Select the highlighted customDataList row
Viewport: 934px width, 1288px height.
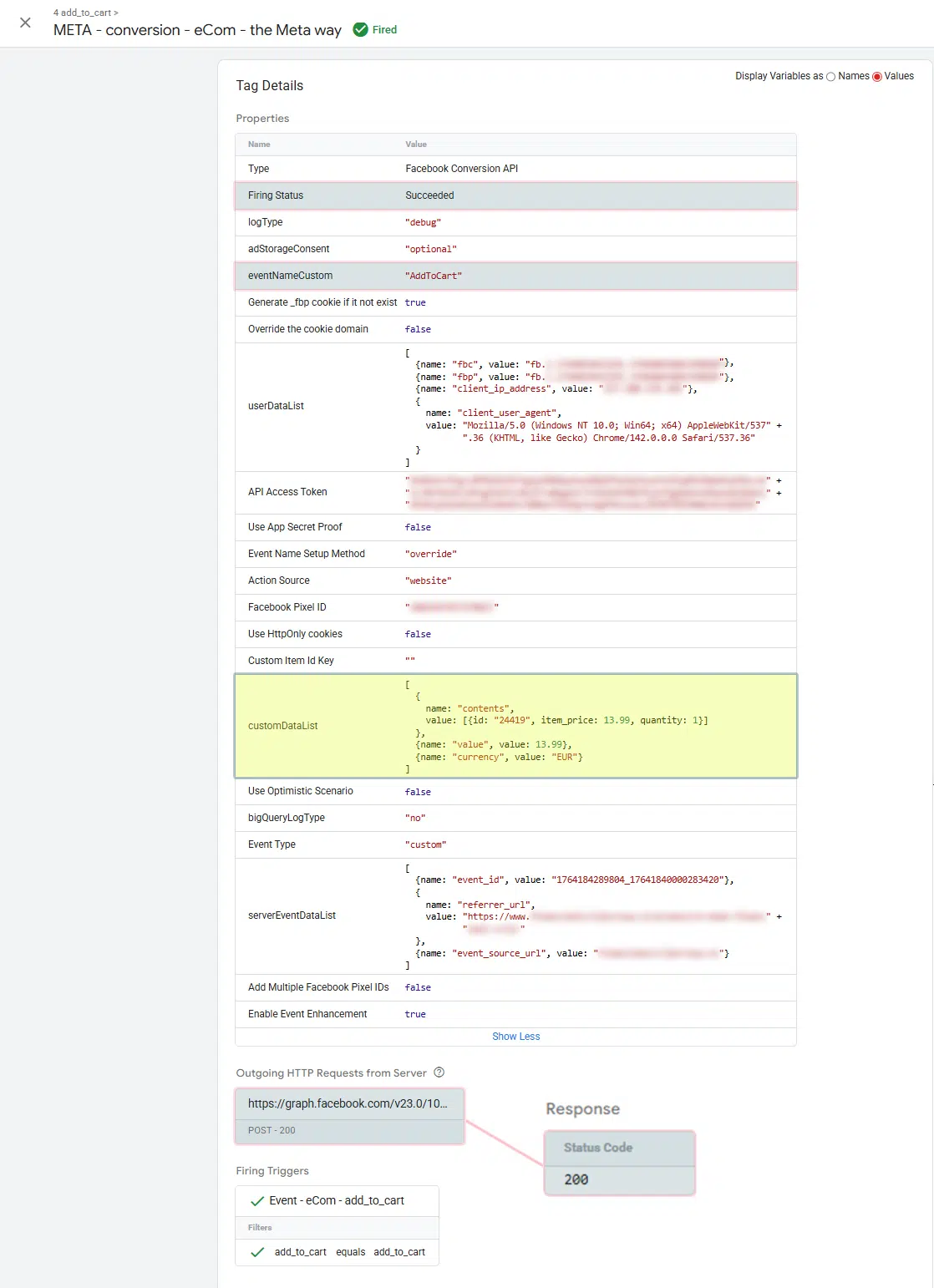click(x=515, y=726)
